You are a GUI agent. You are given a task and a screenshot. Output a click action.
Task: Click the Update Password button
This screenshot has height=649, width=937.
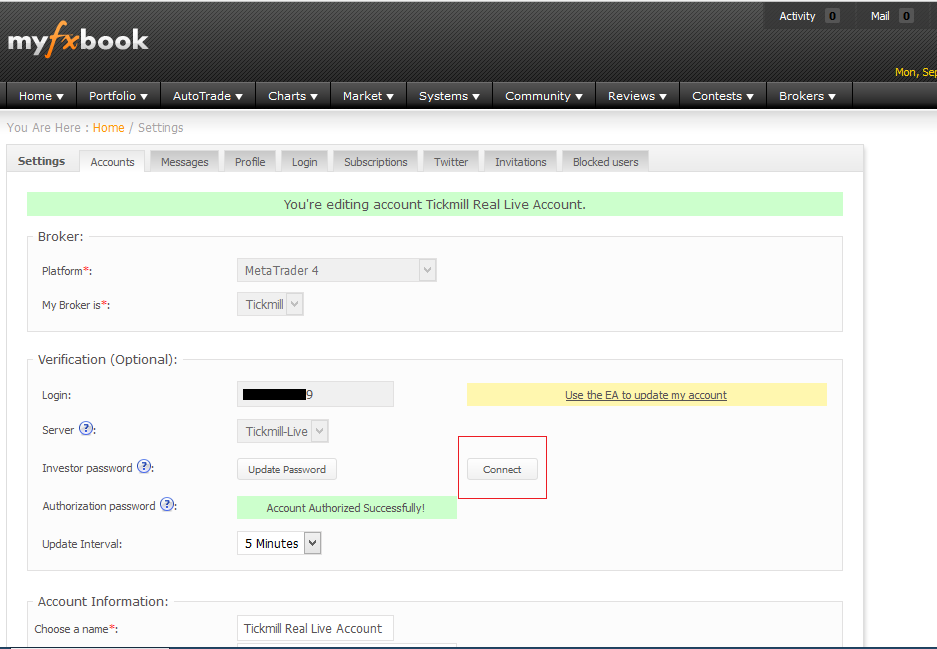pos(287,469)
